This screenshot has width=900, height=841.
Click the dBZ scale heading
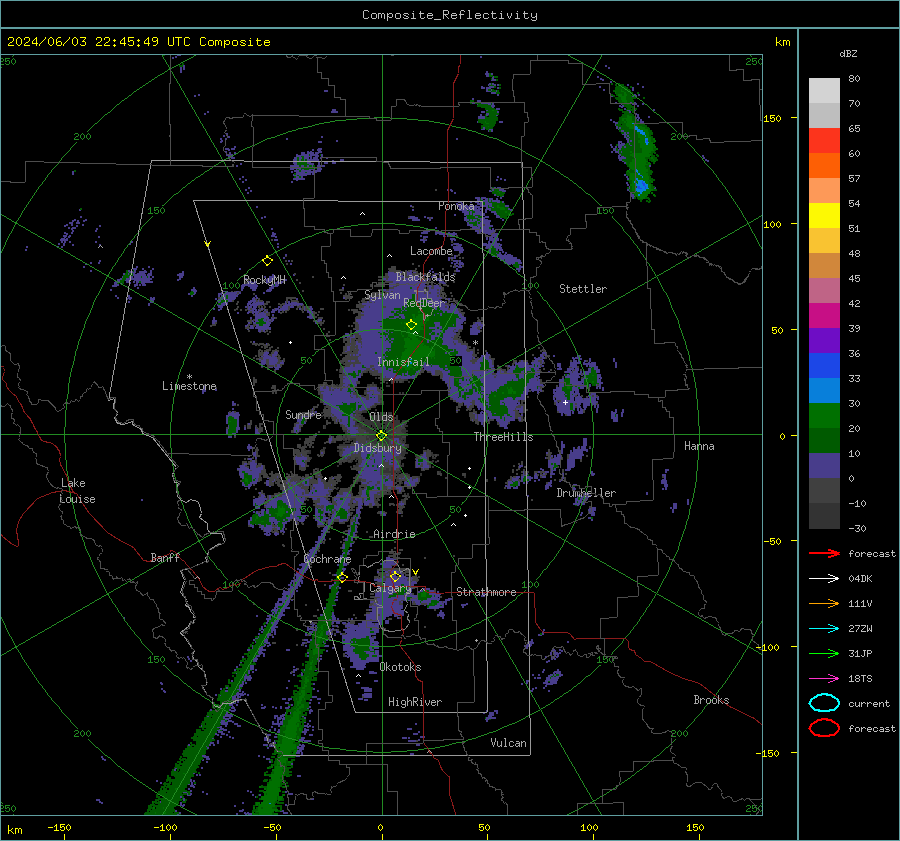(x=848, y=53)
